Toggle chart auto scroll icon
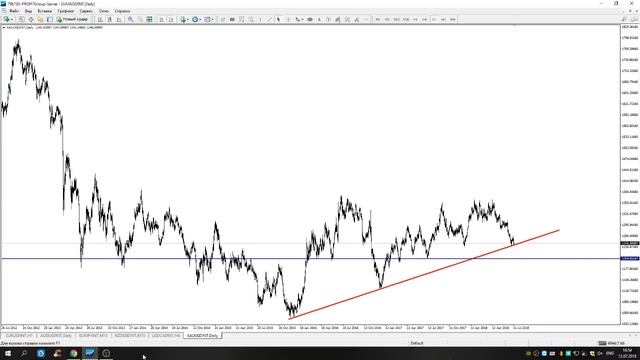This screenshot has width=640, height=360. pyautogui.click(x=162, y=19)
